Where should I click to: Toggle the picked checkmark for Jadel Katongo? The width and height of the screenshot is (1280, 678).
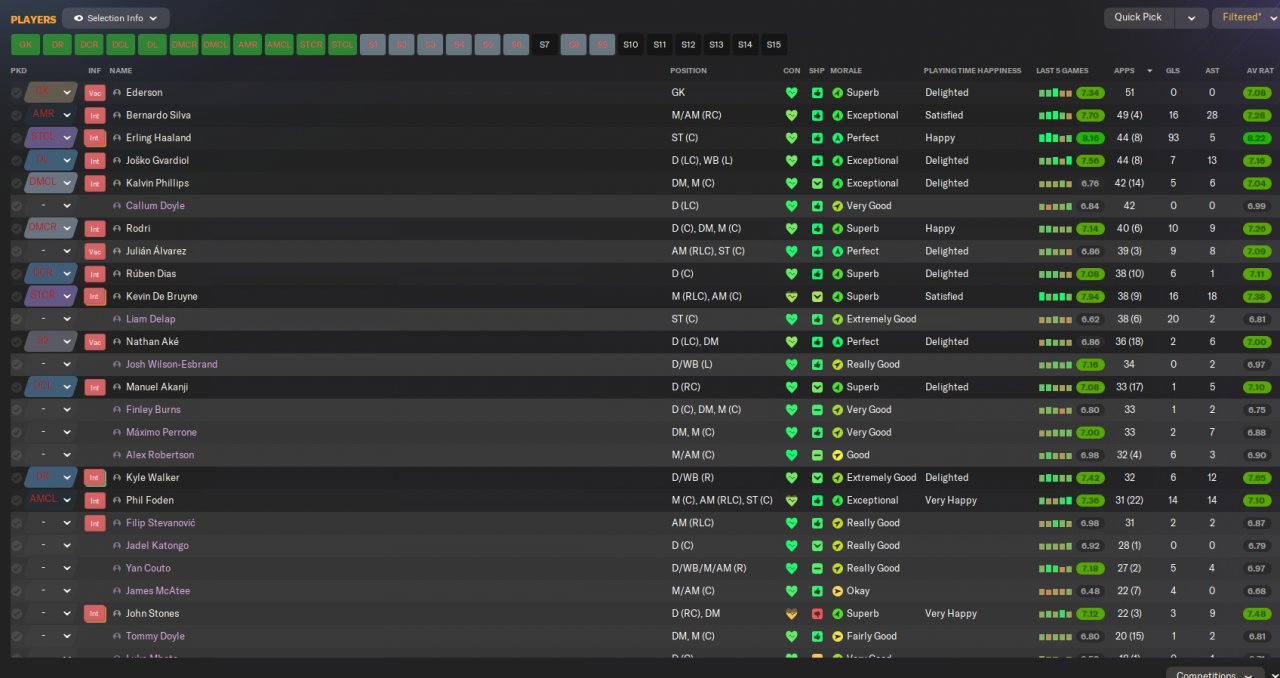click(16, 545)
